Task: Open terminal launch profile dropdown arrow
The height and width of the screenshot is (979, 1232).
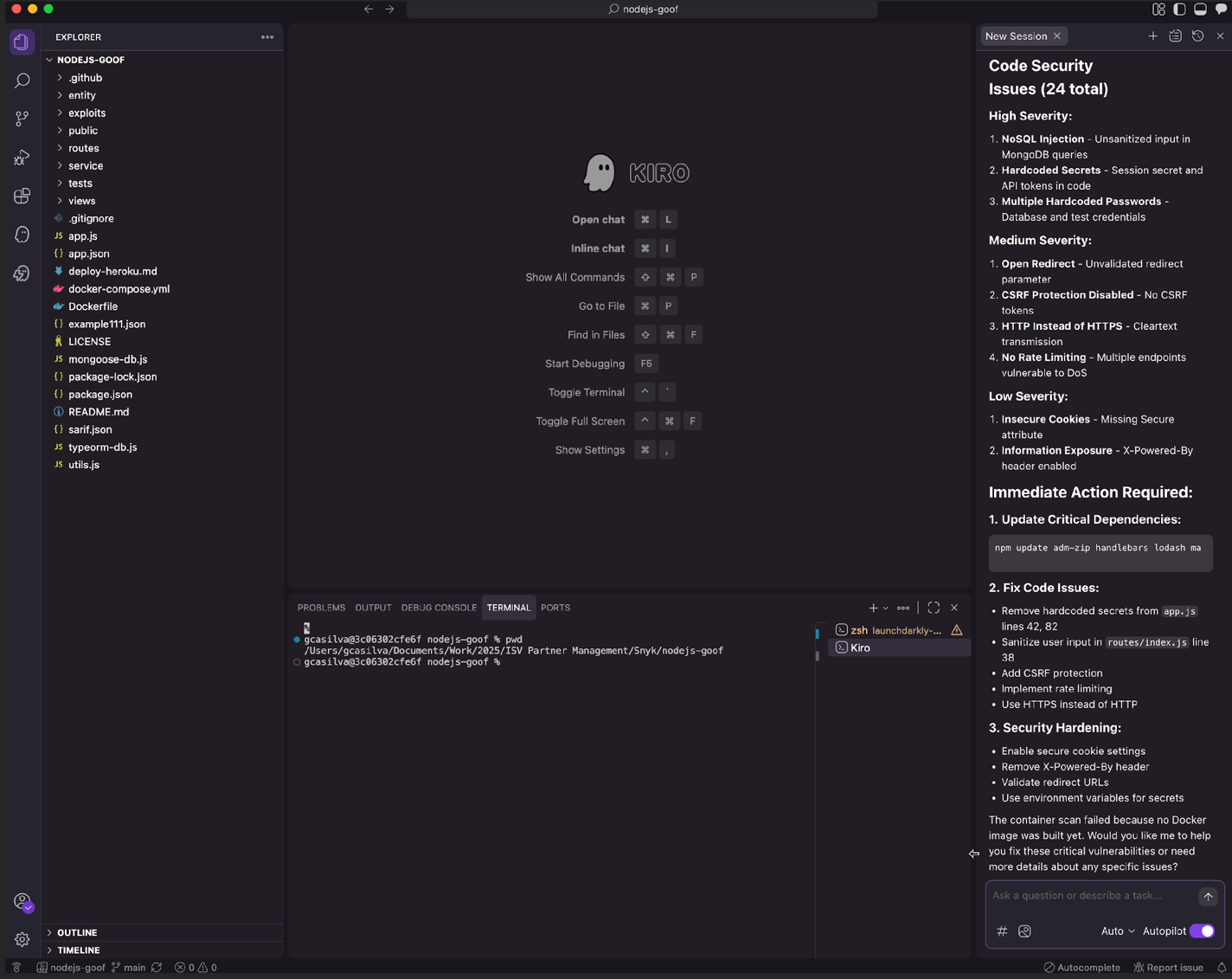Action: click(885, 608)
